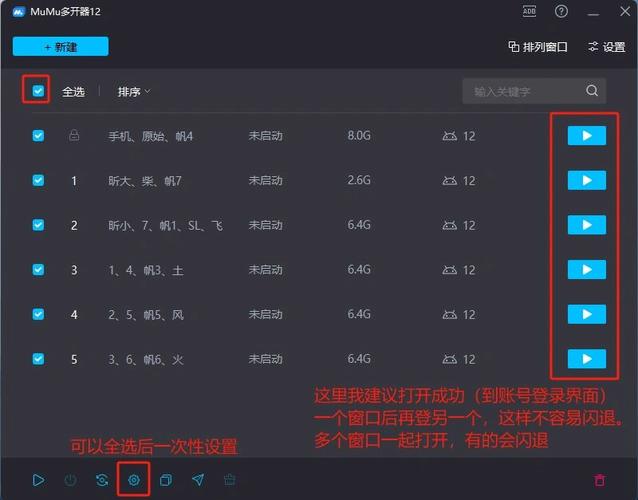Click the search magnifier icon
638x500 pixels.
[592, 91]
